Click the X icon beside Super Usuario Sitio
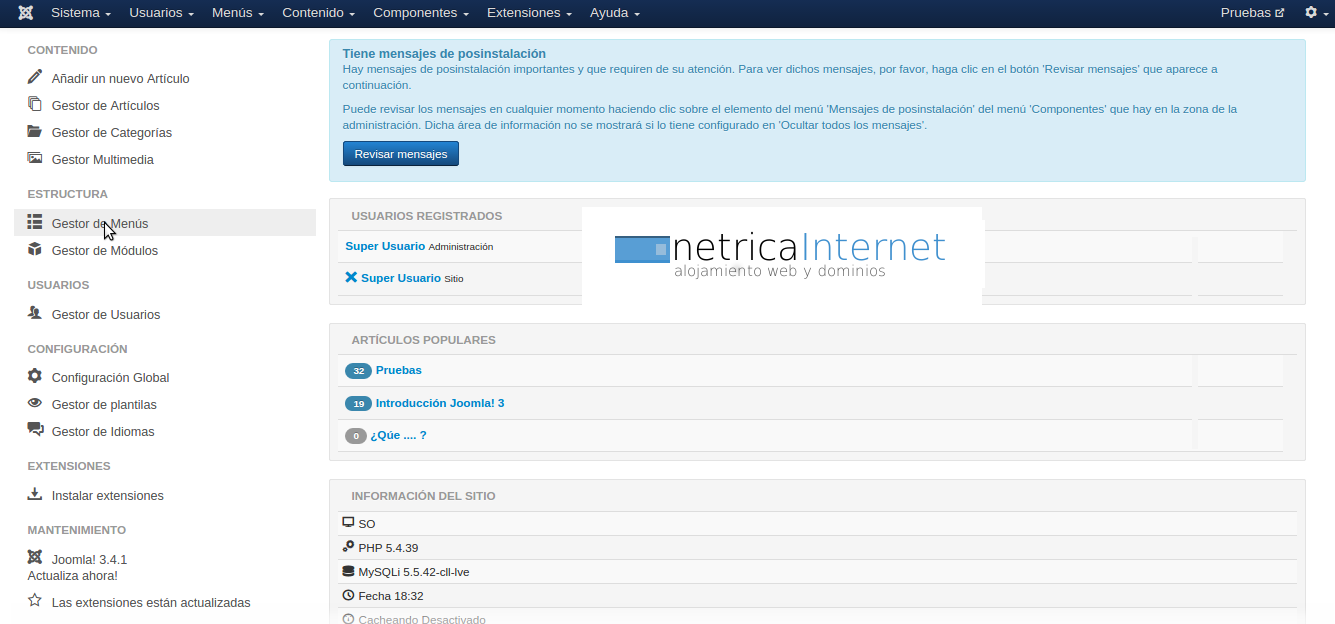Viewport: 1335px width, 624px height. pyautogui.click(x=351, y=277)
